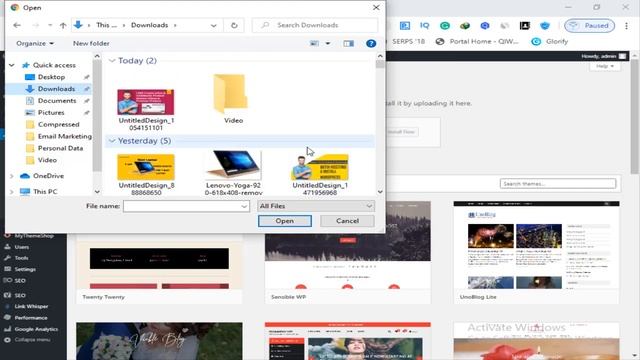Screen dimensions: 640x360
Task: Collapse the Today group
Action: (x=112, y=60)
